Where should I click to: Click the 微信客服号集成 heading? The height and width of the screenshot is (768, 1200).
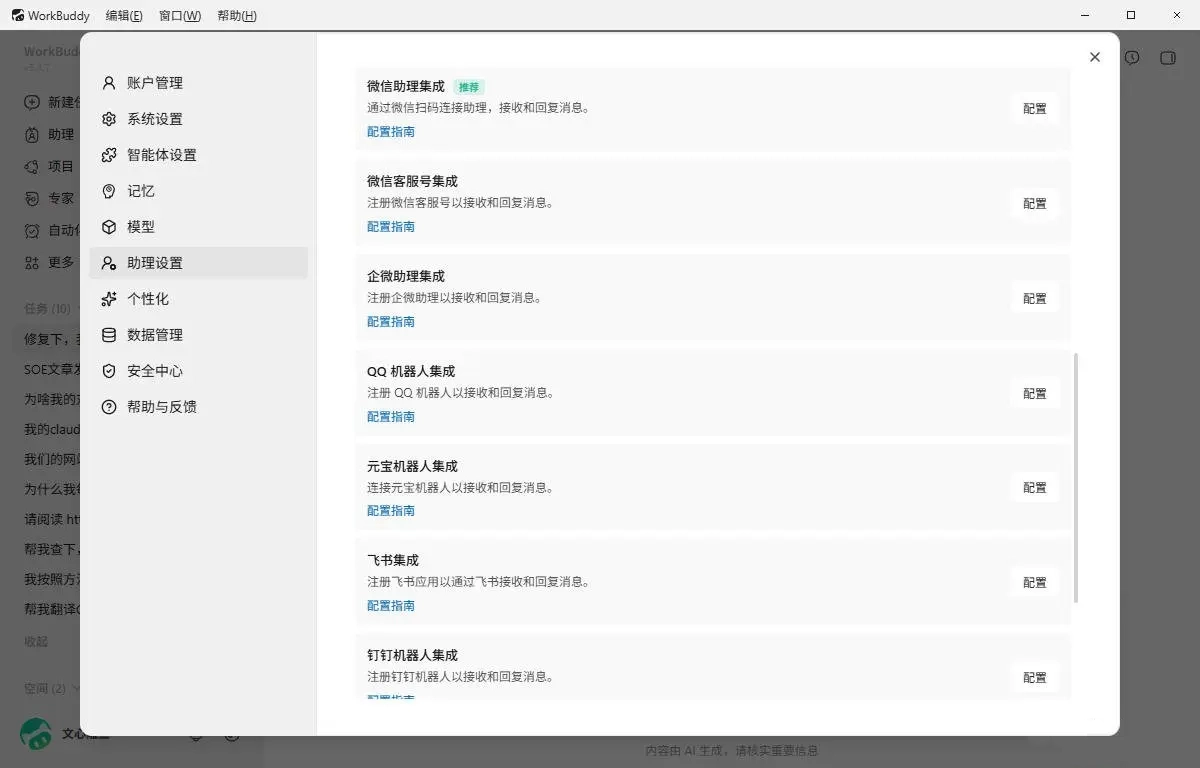pos(412,181)
